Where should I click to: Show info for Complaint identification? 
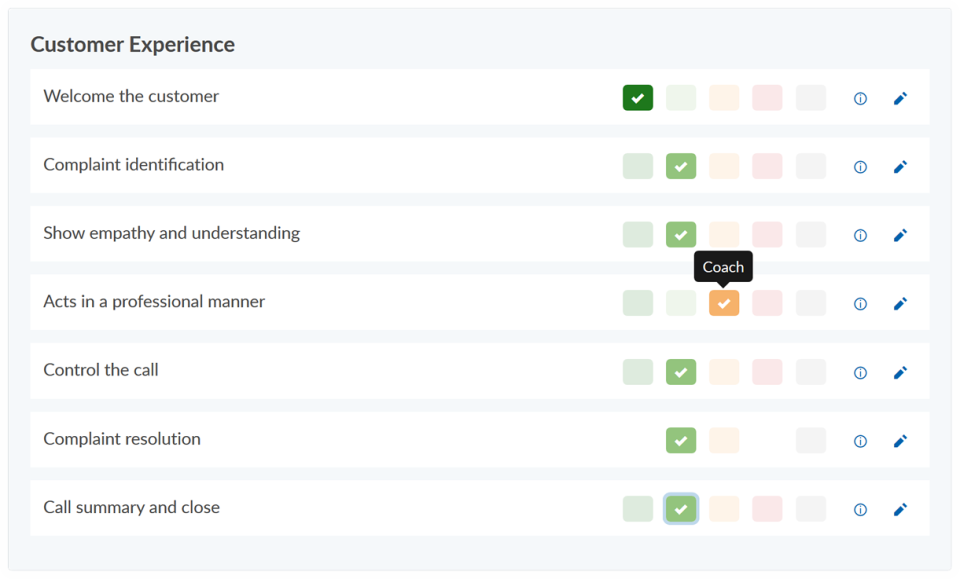tap(860, 167)
